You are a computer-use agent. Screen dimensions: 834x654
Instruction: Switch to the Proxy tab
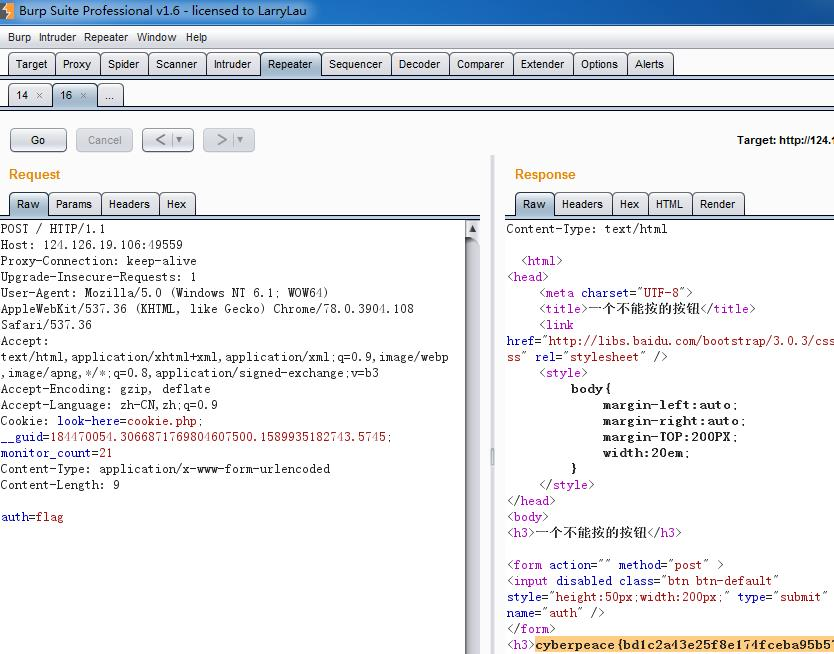[x=77, y=64]
